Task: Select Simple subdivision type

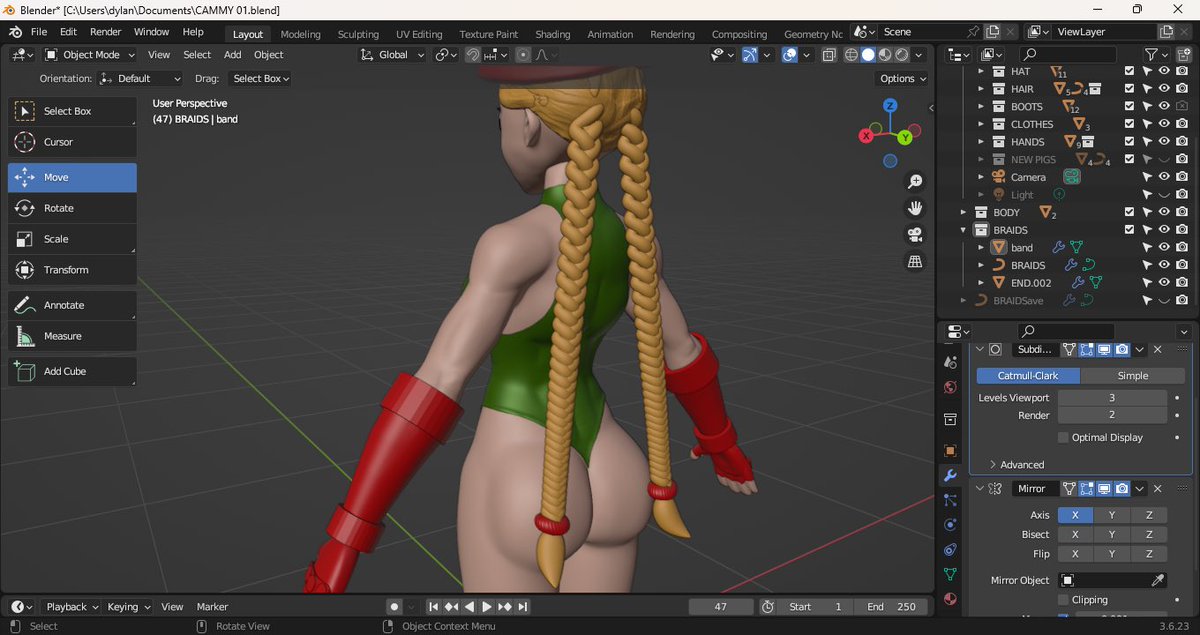Action: [1132, 376]
